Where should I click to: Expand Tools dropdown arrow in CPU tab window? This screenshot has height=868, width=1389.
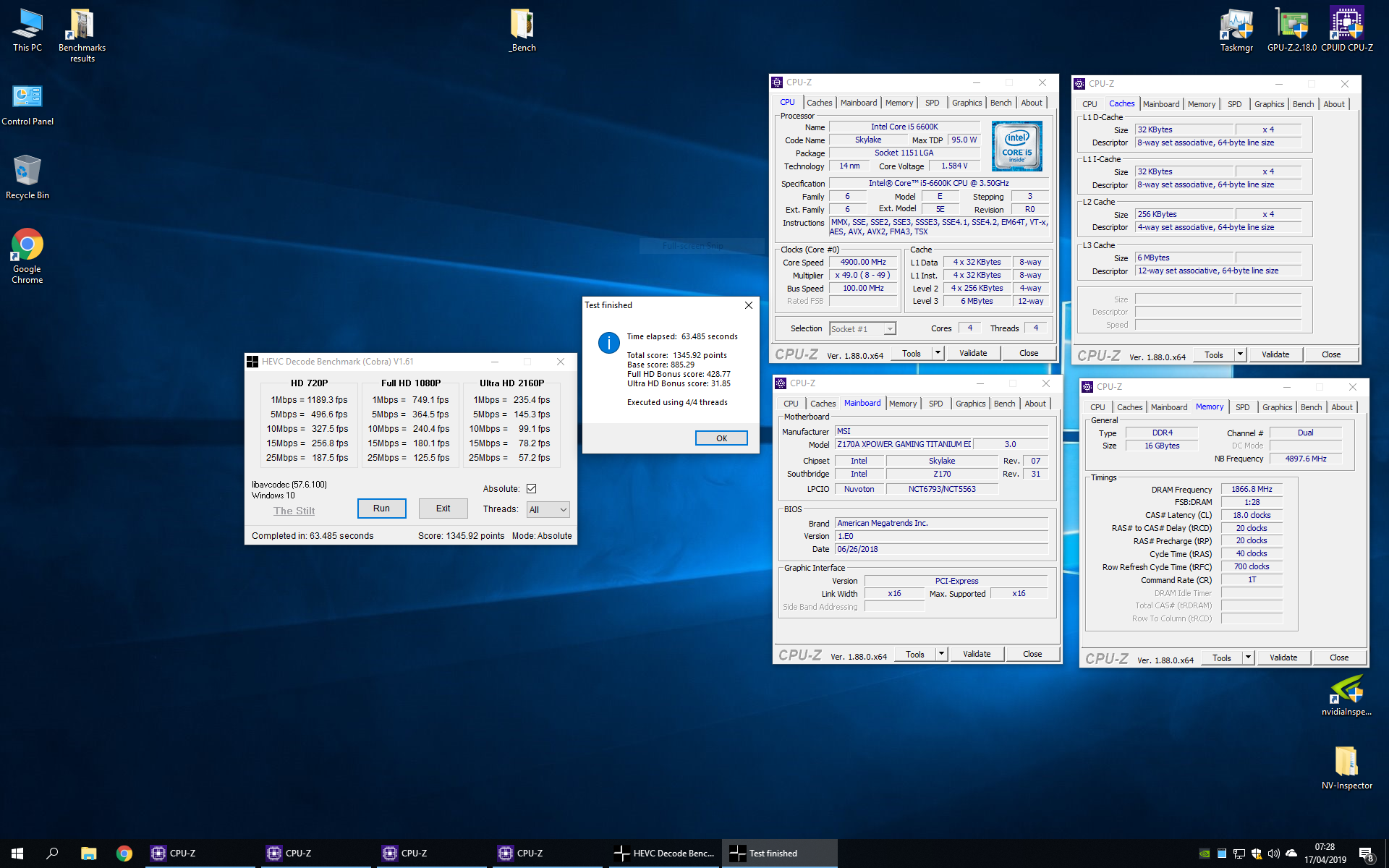point(938,353)
